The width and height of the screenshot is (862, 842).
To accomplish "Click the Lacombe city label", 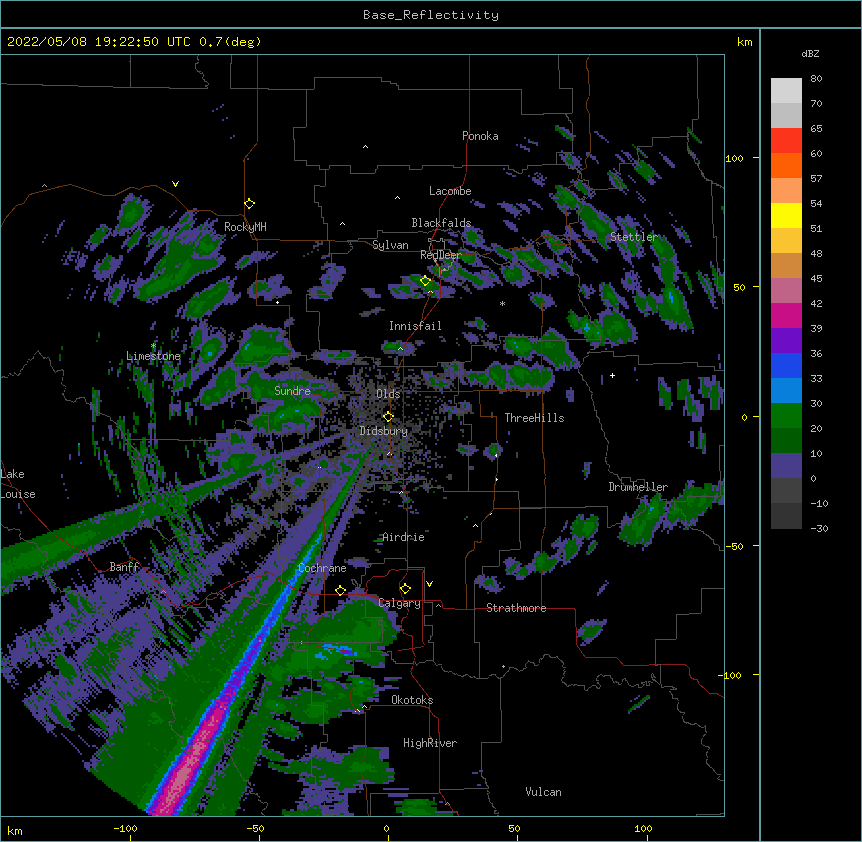I will click(x=450, y=191).
